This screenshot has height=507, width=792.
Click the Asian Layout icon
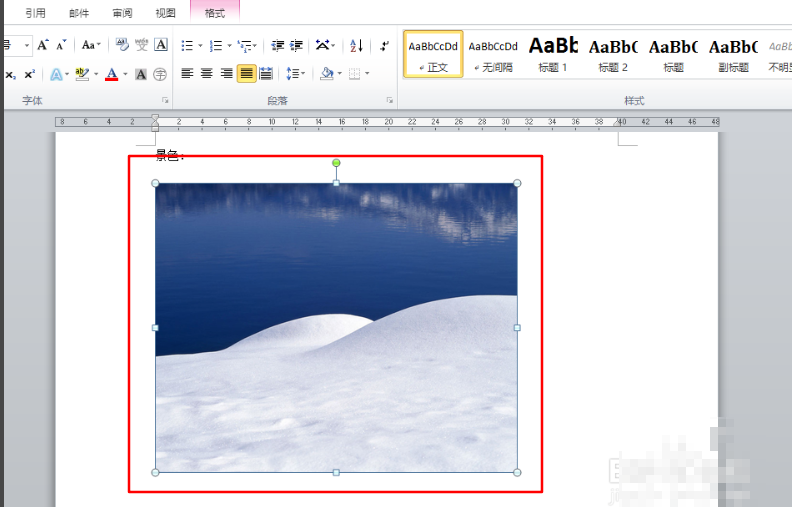click(x=322, y=45)
